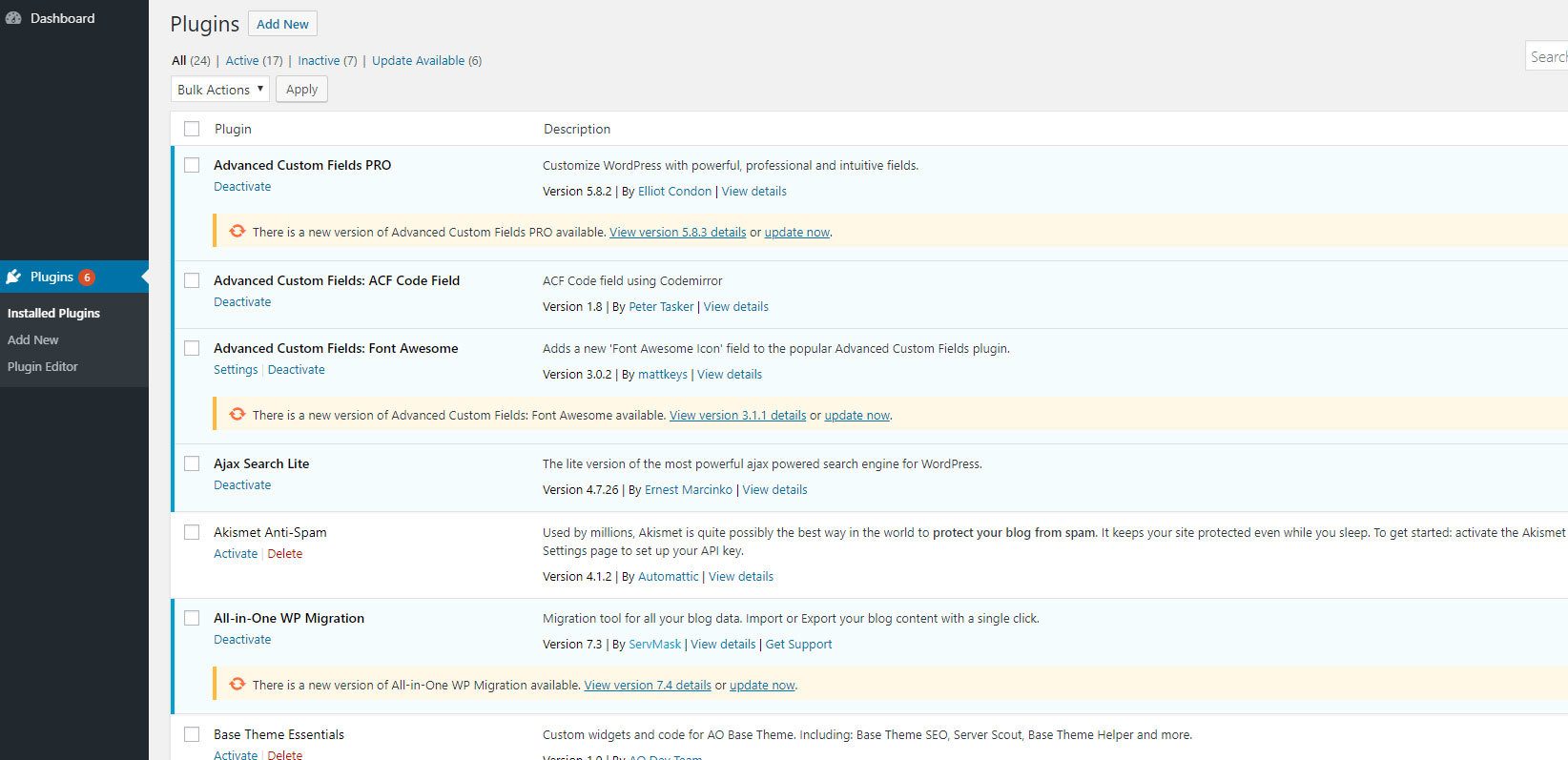Image resolution: width=1568 pixels, height=760 pixels.
Task: Click Get Support for All-in-One WP Migration
Action: [799, 645]
